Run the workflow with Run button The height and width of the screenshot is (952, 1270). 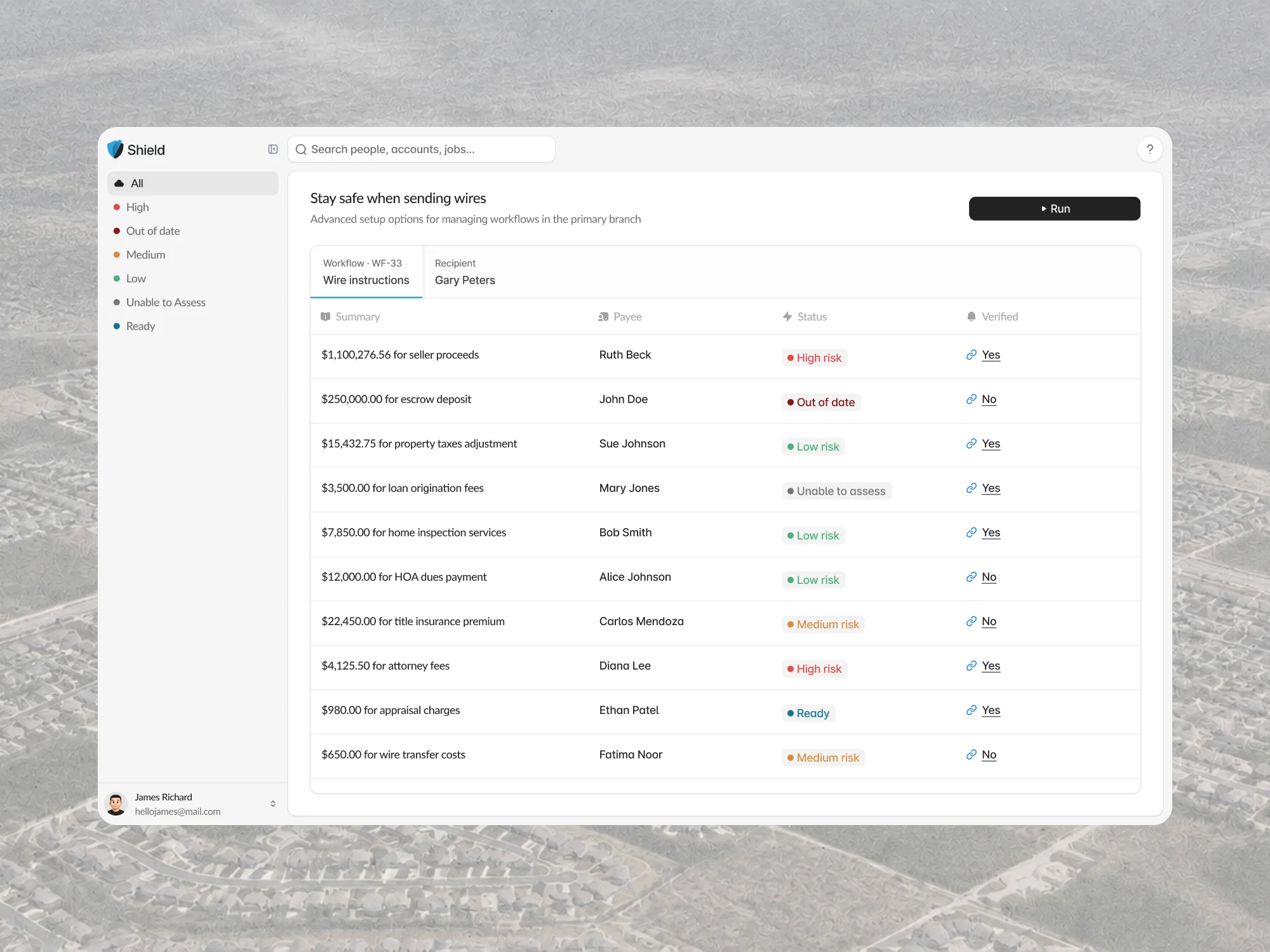point(1054,209)
